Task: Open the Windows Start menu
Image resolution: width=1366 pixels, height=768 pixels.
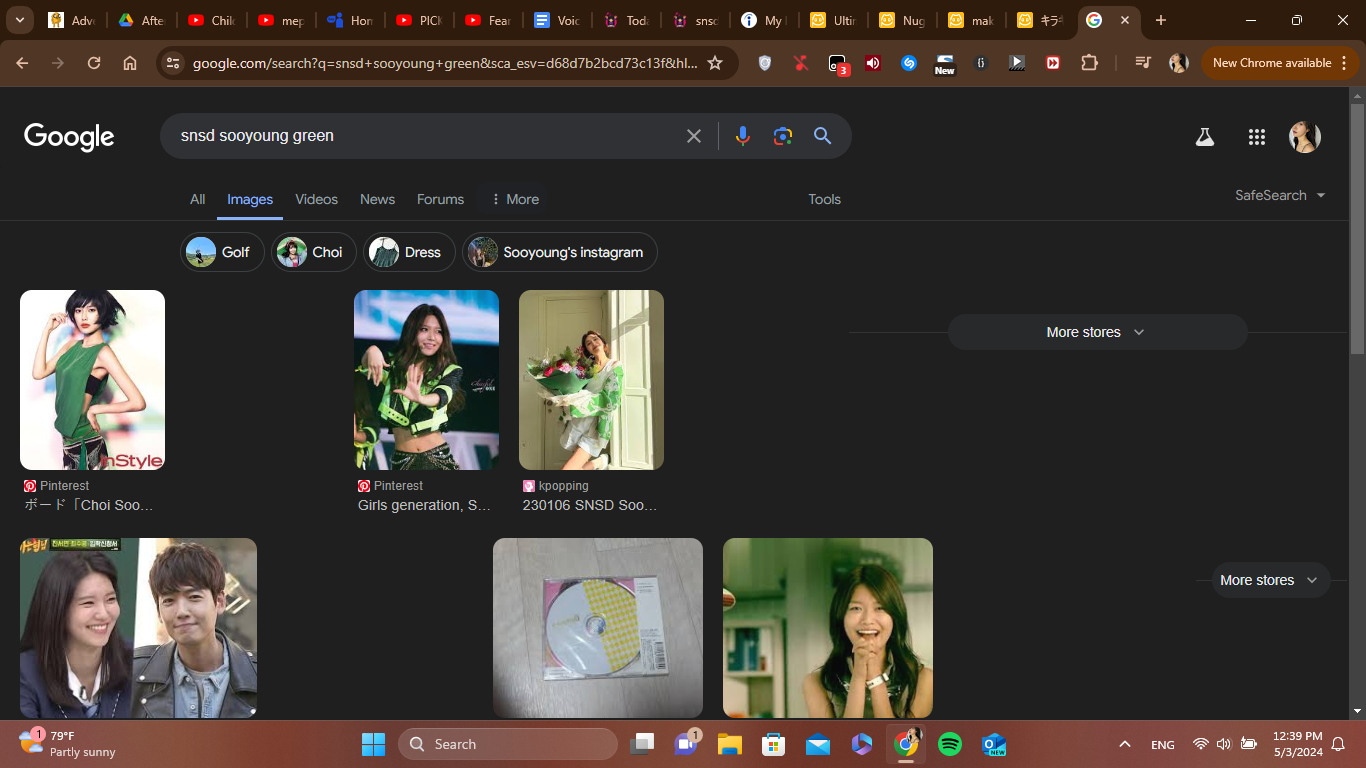Action: 373,744
